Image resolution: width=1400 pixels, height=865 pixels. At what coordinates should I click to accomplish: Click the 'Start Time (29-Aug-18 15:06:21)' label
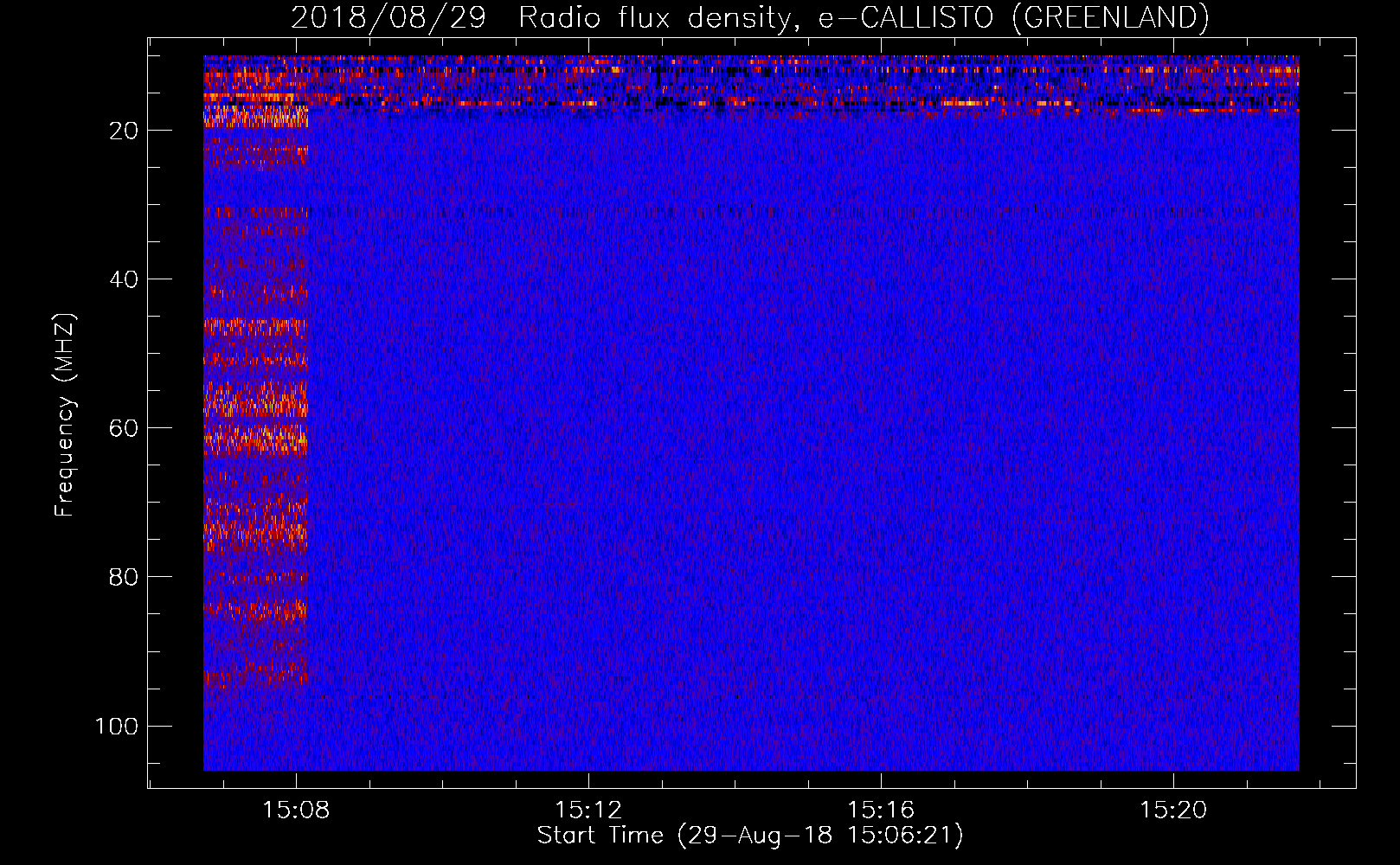click(x=750, y=836)
